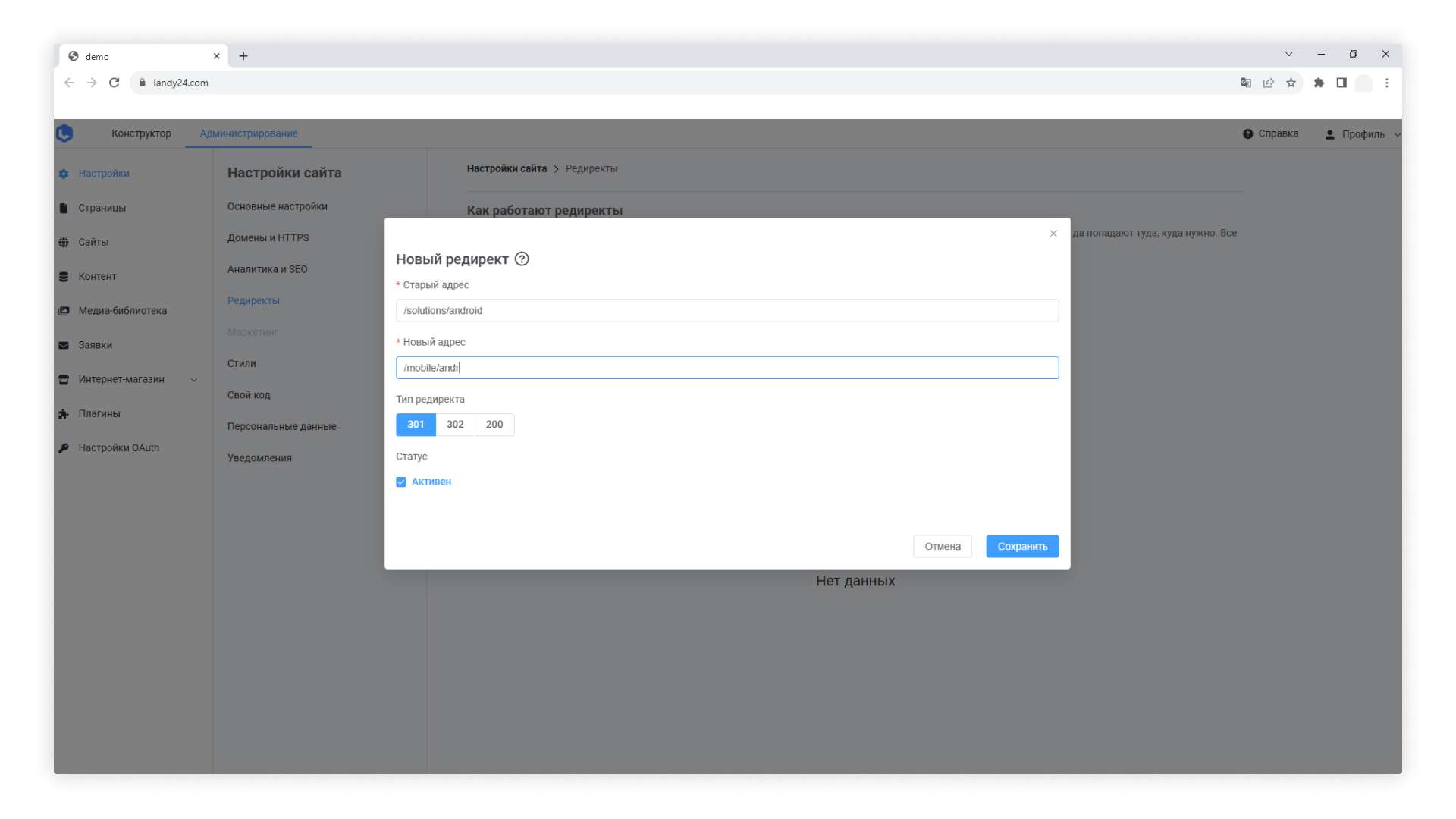
Task: Switch to the Конструктор tab
Action: coord(141,133)
